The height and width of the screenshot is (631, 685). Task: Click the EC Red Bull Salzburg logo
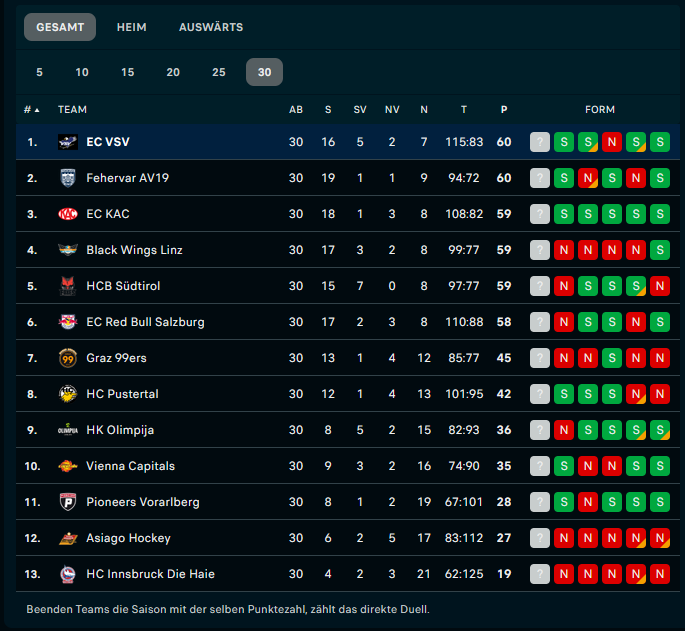point(68,322)
